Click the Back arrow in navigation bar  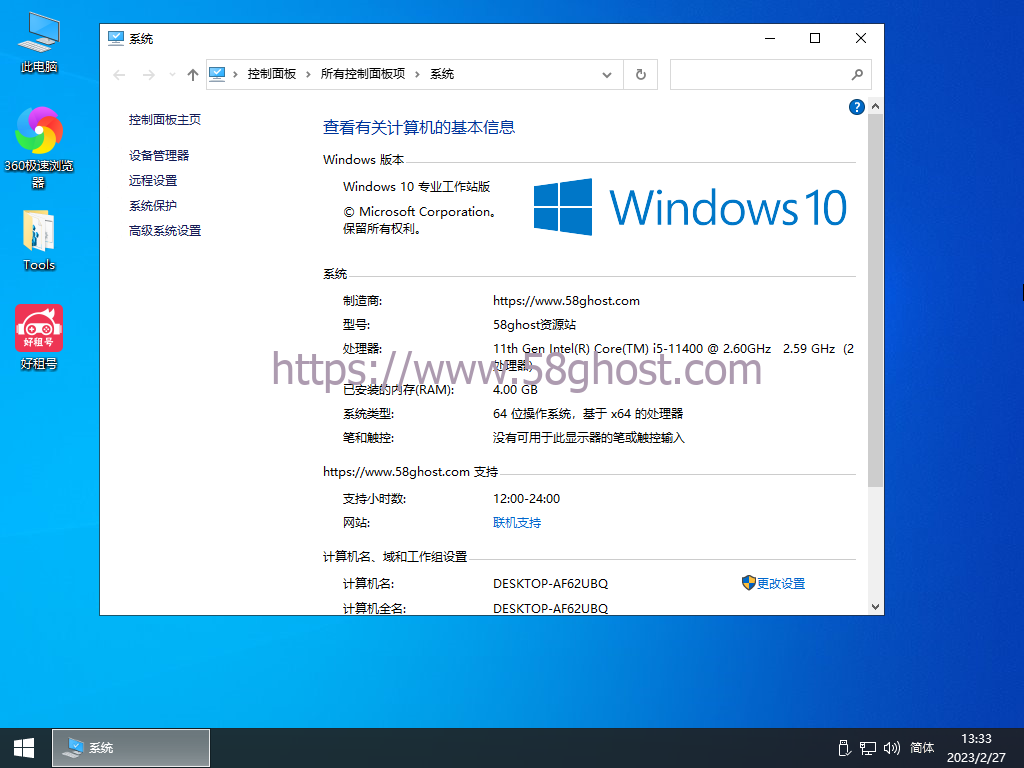click(119, 74)
